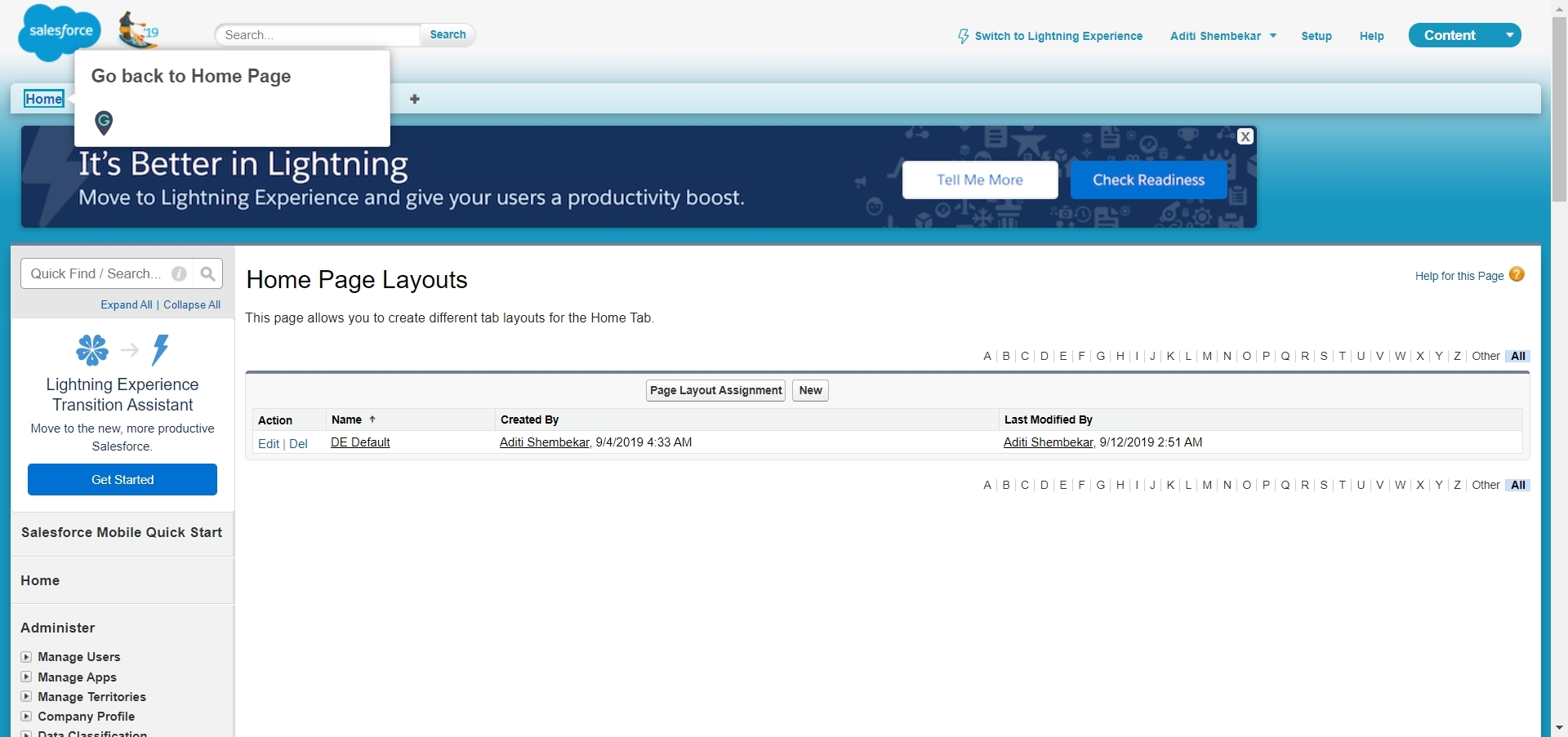
Task: Switch to Lightning Experience
Action: tap(1050, 36)
